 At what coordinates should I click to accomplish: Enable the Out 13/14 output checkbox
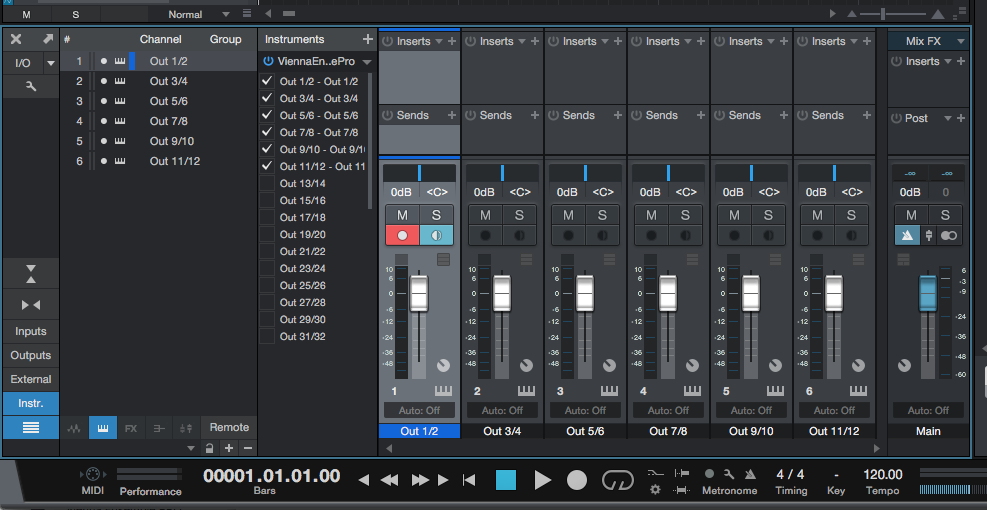coord(267,183)
